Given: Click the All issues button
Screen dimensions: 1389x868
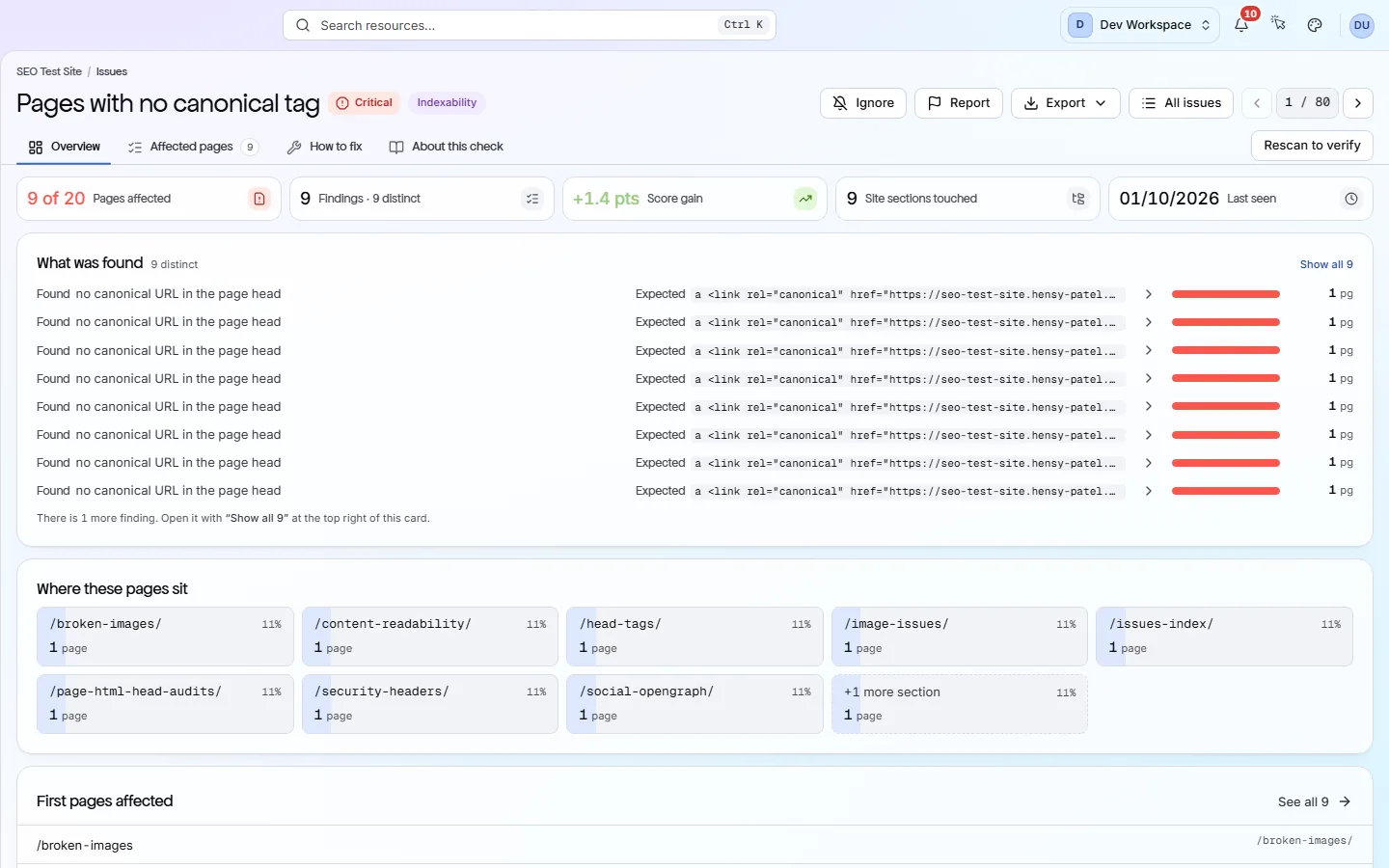Looking at the screenshot, I should [1181, 103].
